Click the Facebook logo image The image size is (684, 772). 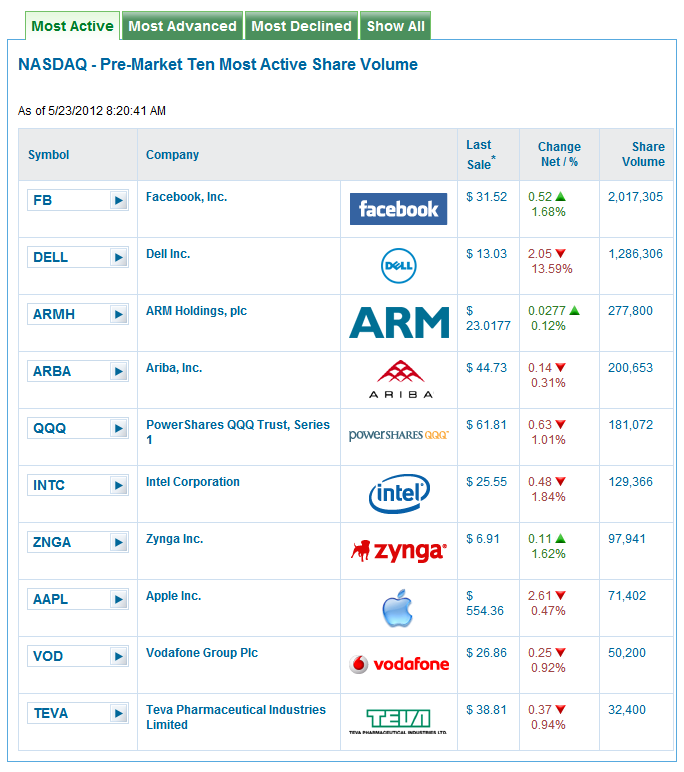pos(398,209)
